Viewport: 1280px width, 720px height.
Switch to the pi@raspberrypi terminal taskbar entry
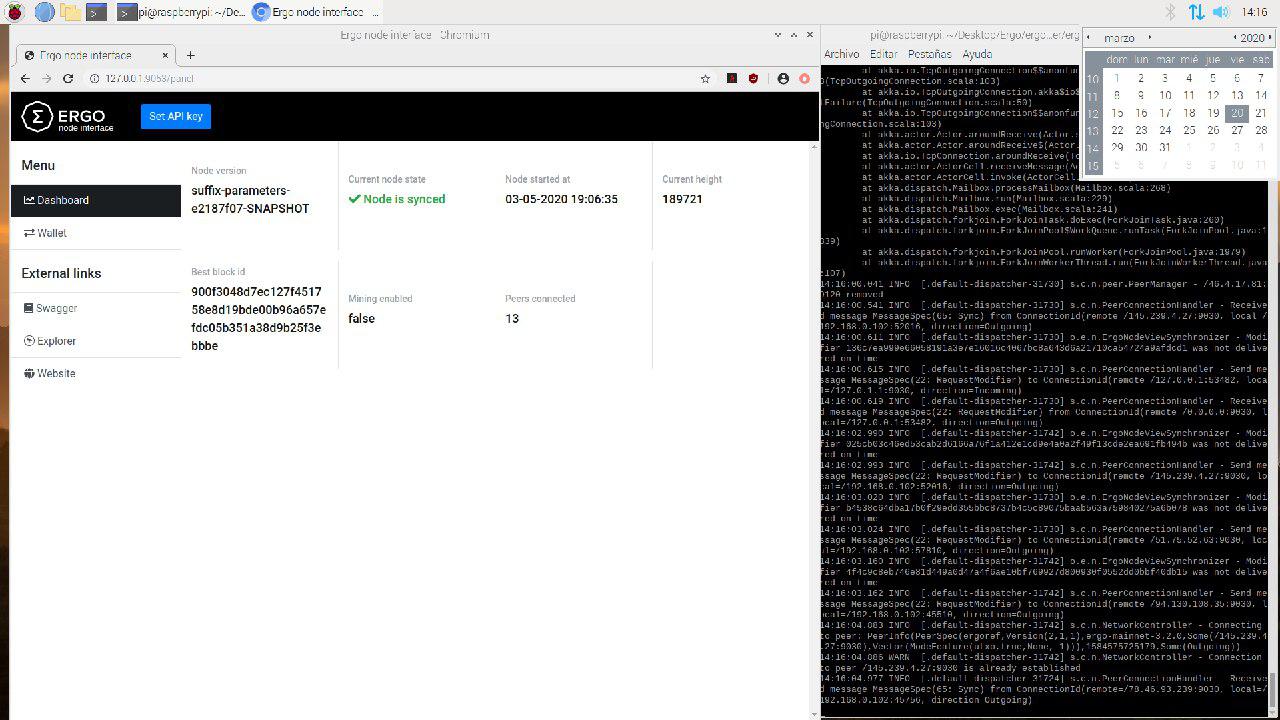(181, 12)
